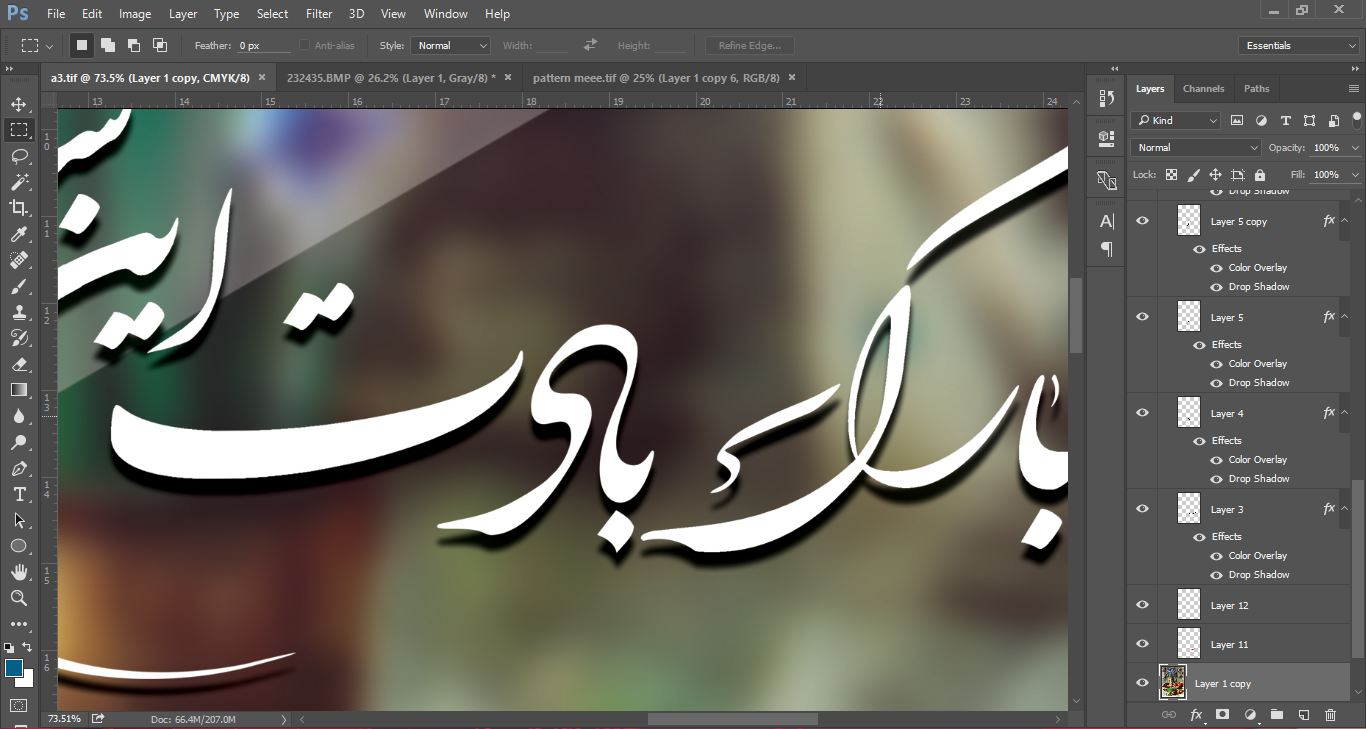The image size is (1366, 729).
Task: Select the Magic Wand tool
Action: click(x=18, y=182)
